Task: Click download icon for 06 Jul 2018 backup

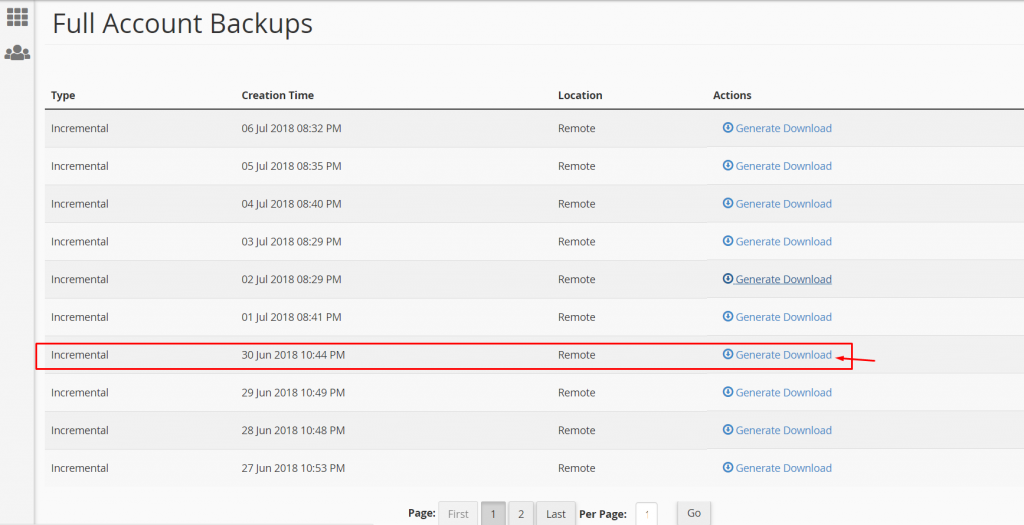Action: (728, 128)
